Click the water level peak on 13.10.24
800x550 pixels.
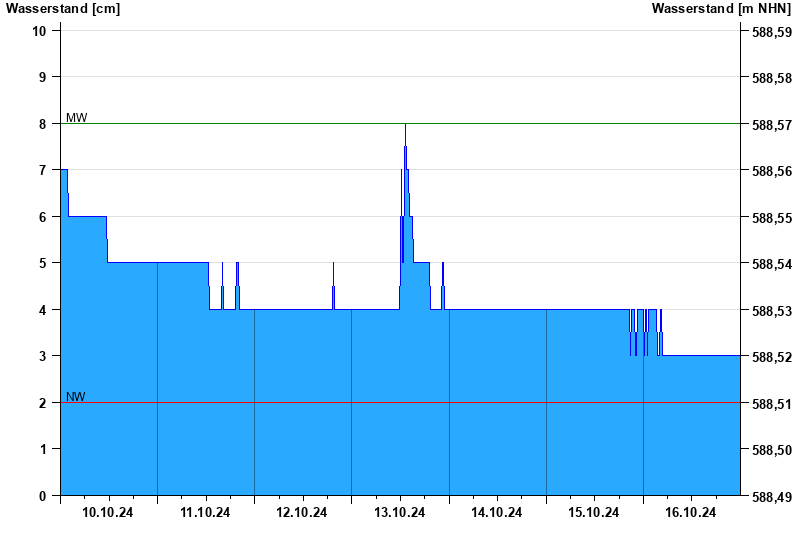pyautogui.click(x=405, y=124)
